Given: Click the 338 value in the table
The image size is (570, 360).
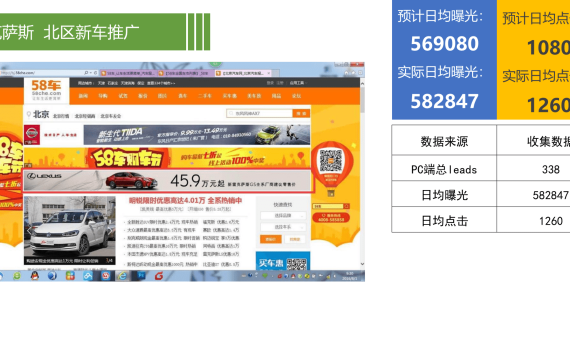Looking at the screenshot, I should (x=551, y=169).
